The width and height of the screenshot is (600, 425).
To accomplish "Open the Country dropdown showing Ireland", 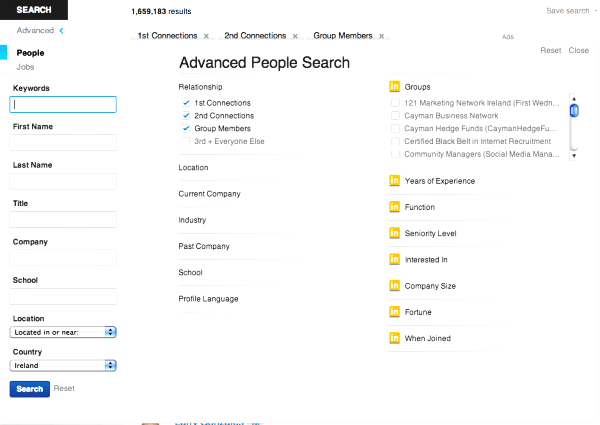I will tap(63, 365).
